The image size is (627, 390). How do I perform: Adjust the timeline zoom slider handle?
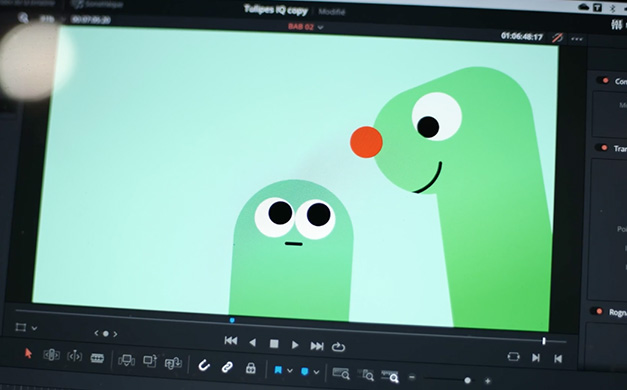(467, 380)
